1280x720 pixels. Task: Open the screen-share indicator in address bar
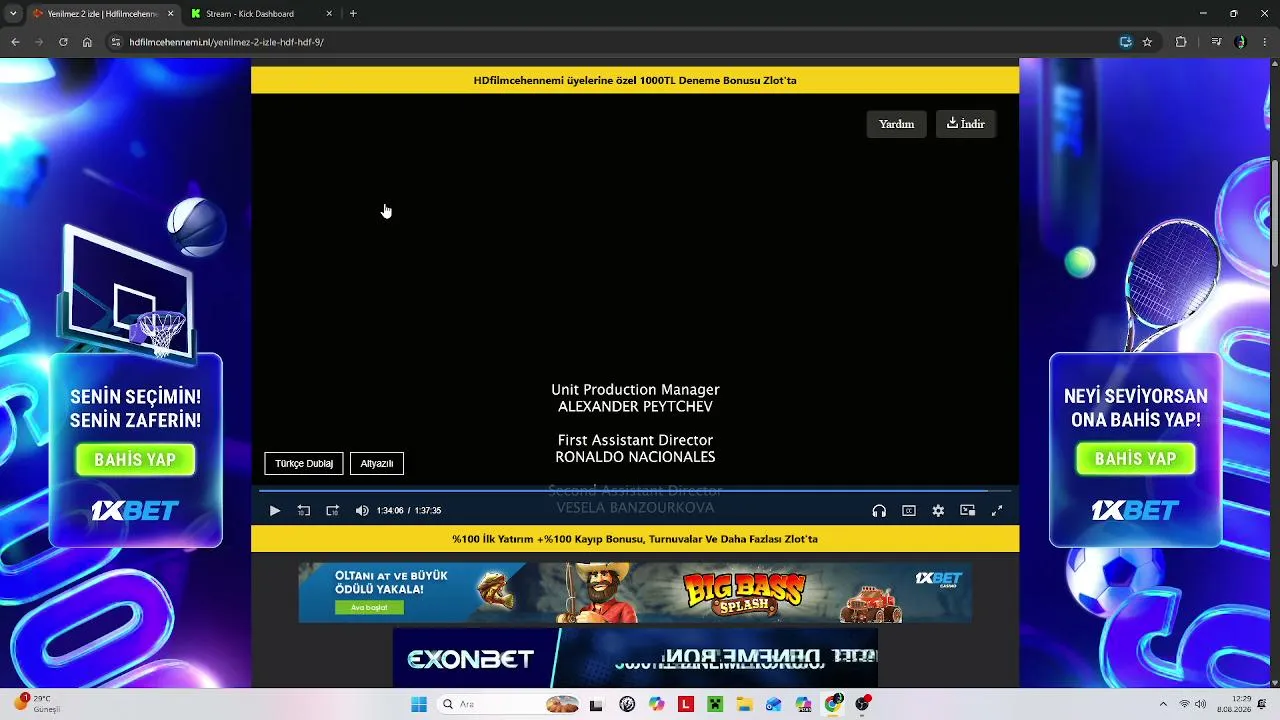coord(1126,42)
